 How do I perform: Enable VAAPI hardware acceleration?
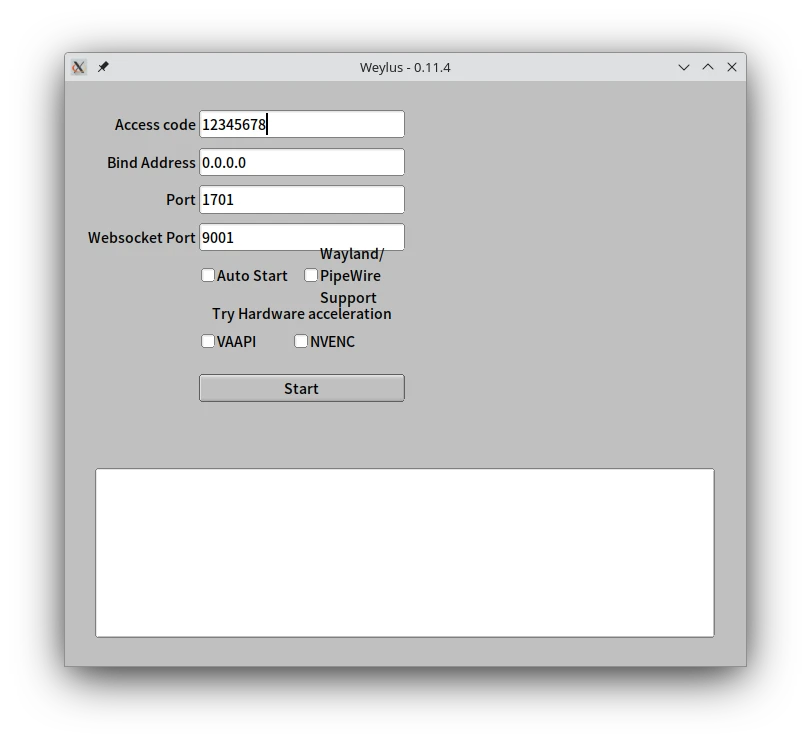point(208,341)
